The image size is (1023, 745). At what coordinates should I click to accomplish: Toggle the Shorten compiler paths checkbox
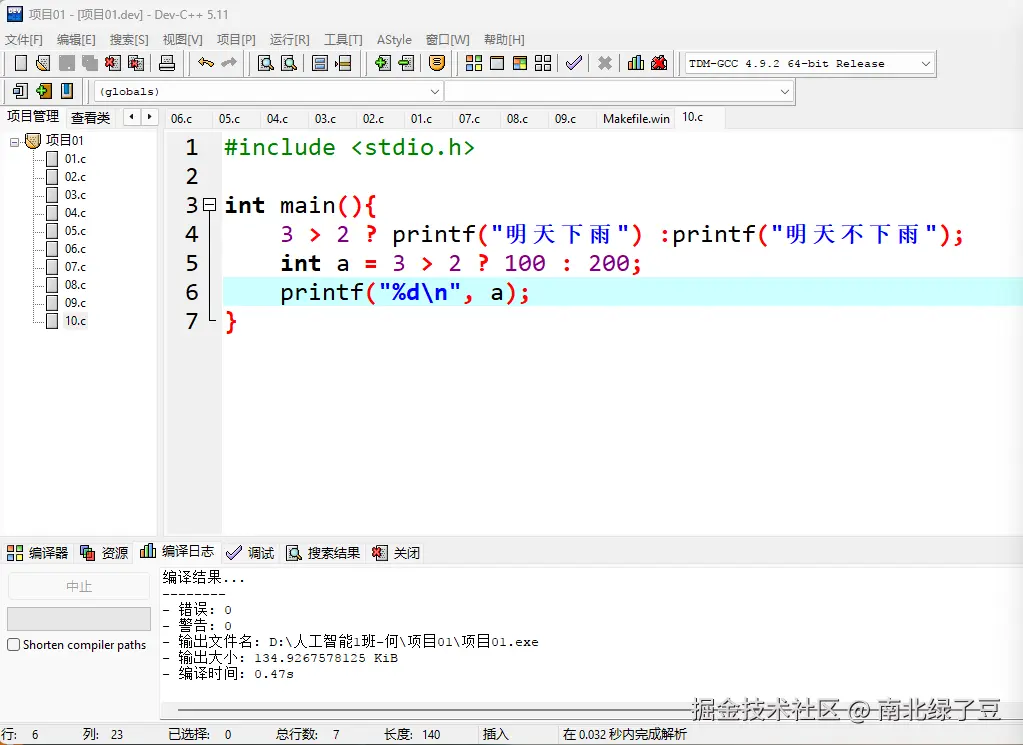pos(13,645)
